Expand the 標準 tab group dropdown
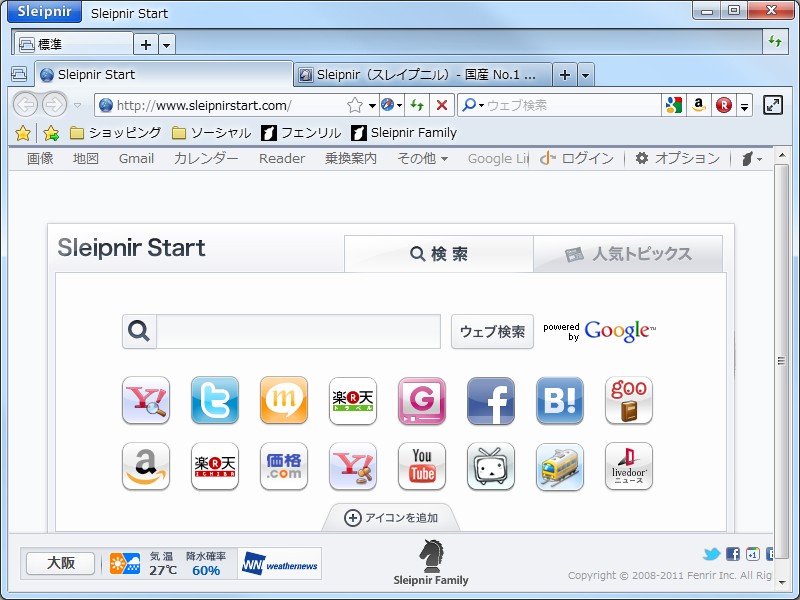Screen dimensions: 800x600 (165, 43)
